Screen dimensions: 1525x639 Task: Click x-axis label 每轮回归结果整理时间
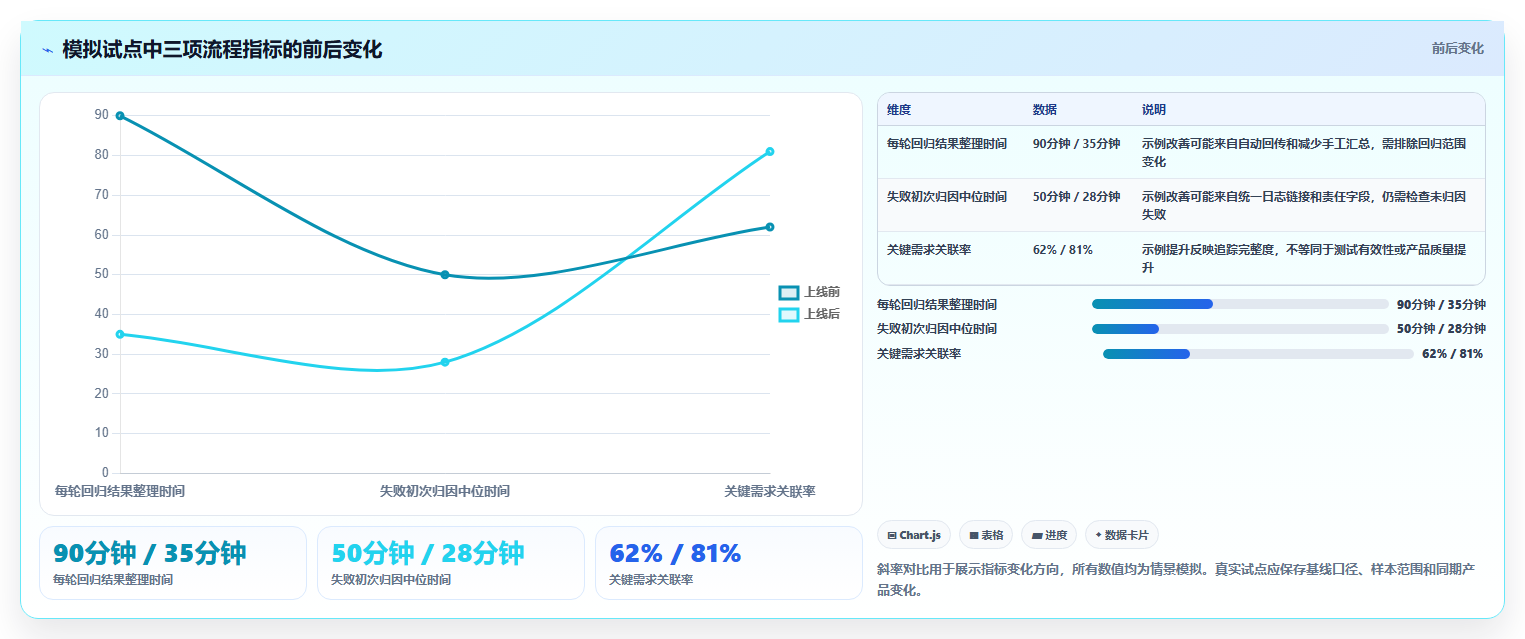point(120,492)
